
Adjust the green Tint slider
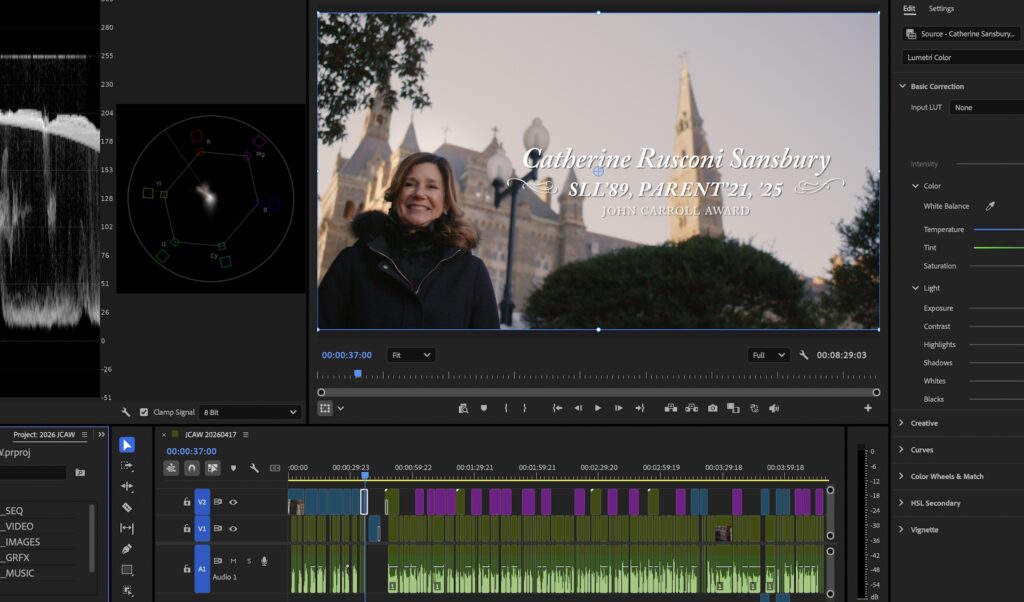click(999, 248)
